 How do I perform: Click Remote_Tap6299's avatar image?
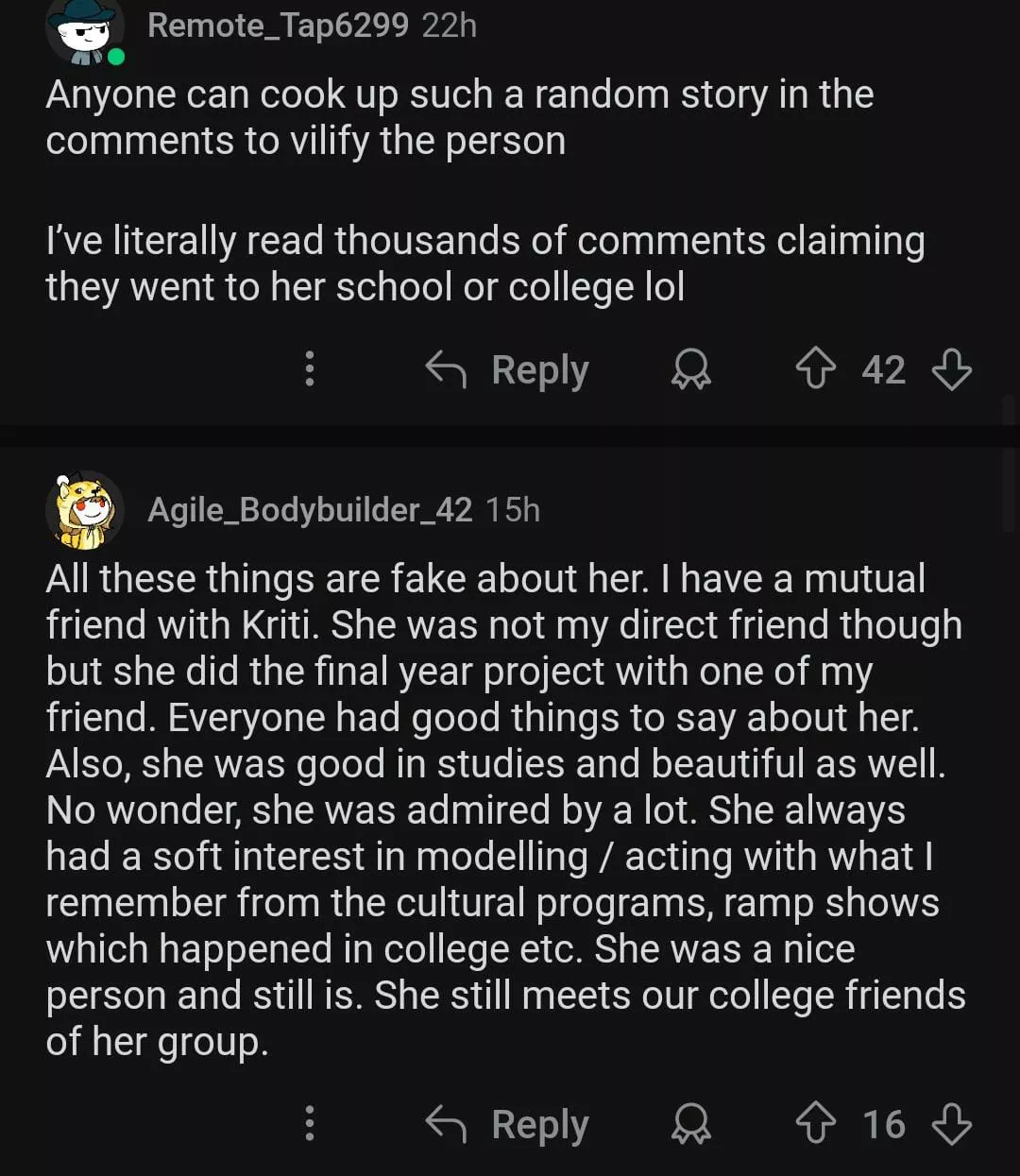click(83, 30)
